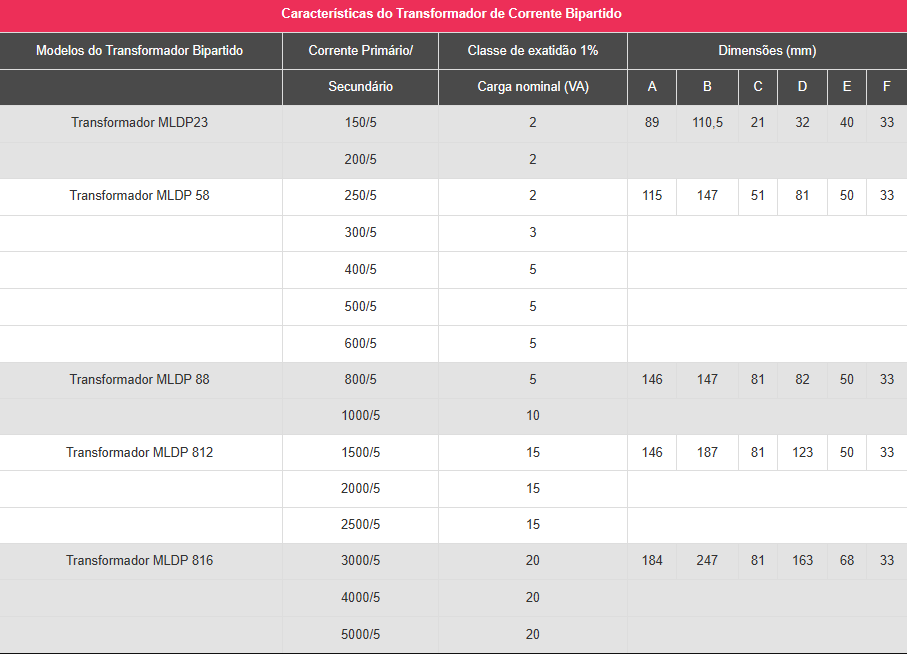Click the dimension value 110,5
The width and height of the screenshot is (907, 655).
tap(707, 123)
